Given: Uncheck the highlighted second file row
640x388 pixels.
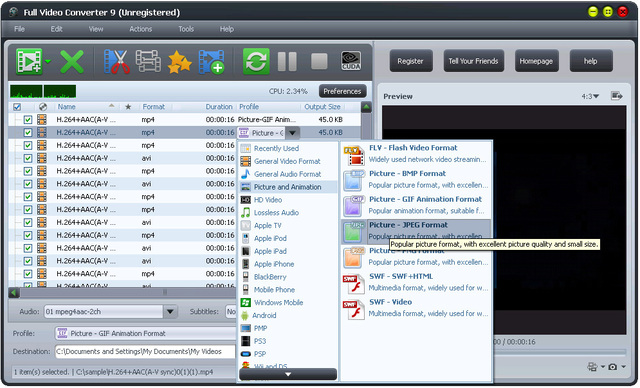Looking at the screenshot, I should point(28,133).
